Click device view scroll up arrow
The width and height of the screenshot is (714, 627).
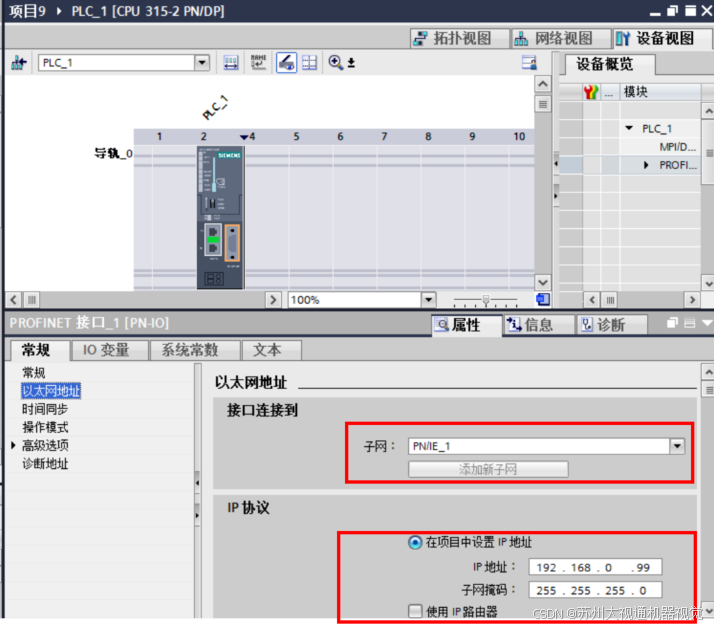point(543,84)
